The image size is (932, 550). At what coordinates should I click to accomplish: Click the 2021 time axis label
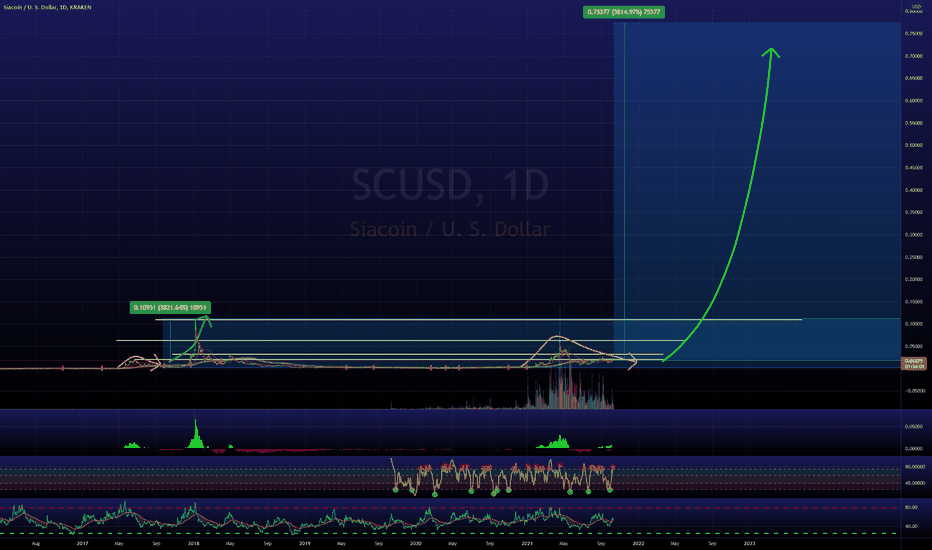(527, 543)
